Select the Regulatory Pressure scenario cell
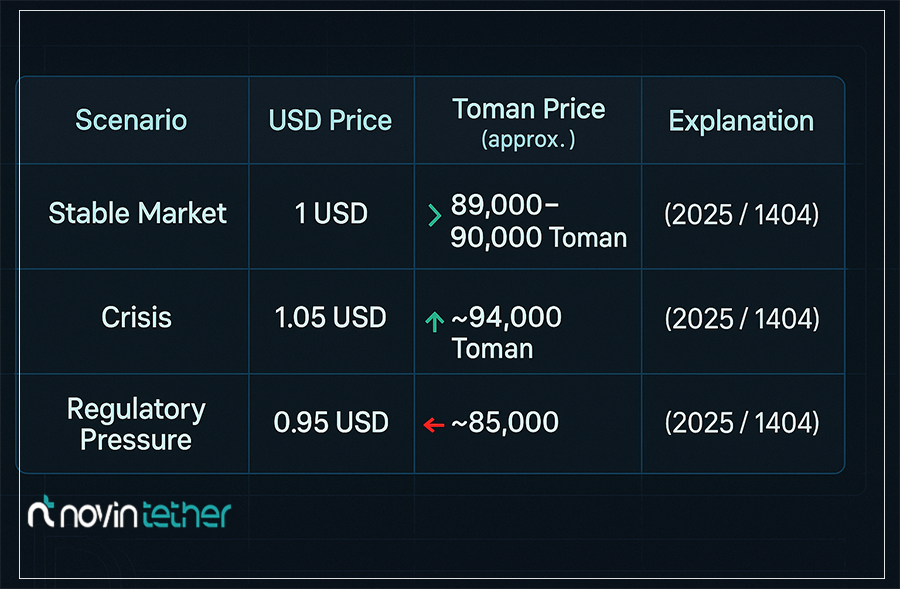This screenshot has width=900, height=589. click(x=136, y=424)
